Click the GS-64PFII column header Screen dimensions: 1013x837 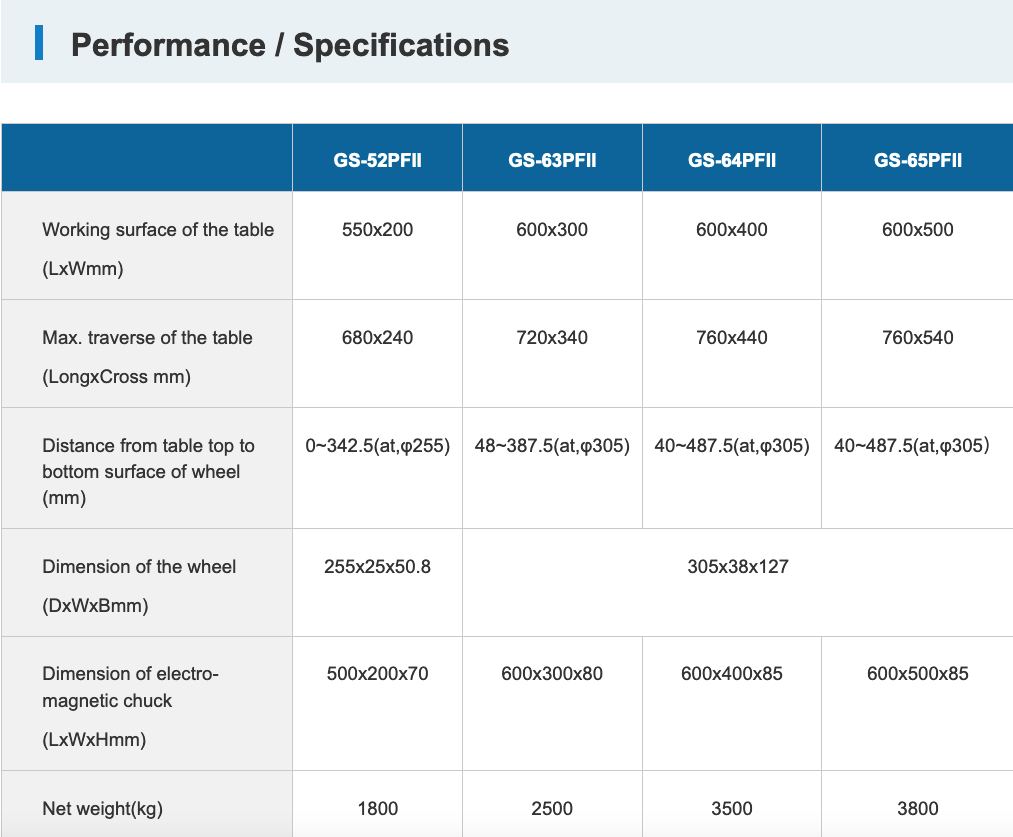click(732, 159)
